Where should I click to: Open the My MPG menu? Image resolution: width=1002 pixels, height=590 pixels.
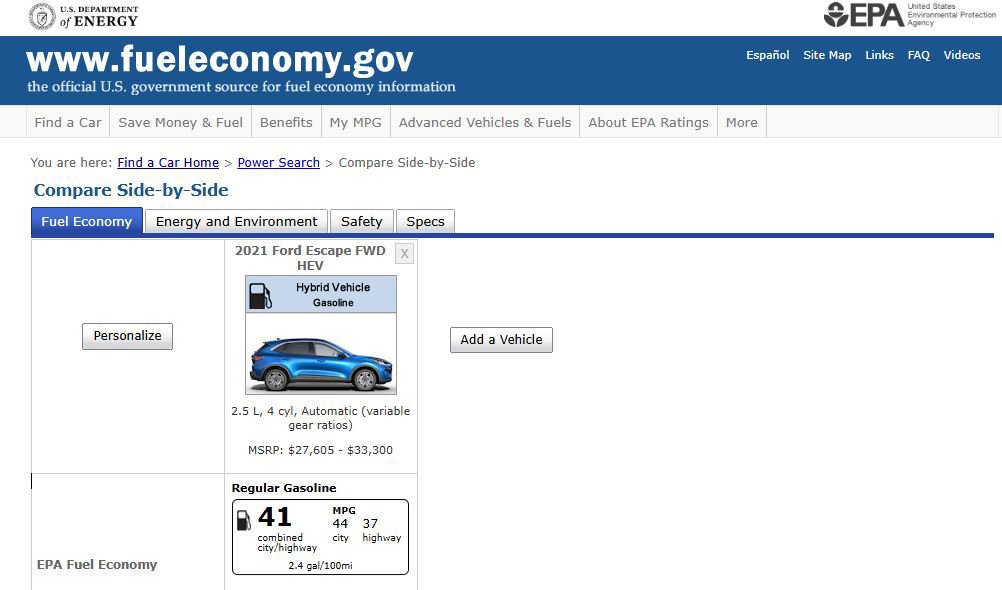(x=355, y=122)
